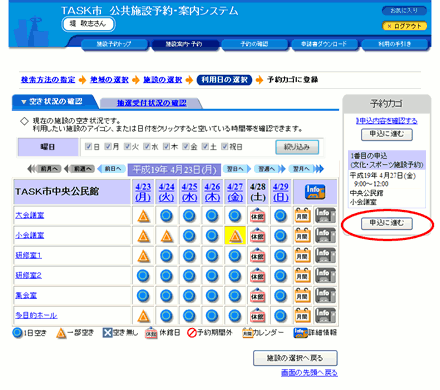Image resolution: width=440 pixels, height=390 pixels.
Task: Click the お気に入り favorites button
Action: [x=404, y=11]
